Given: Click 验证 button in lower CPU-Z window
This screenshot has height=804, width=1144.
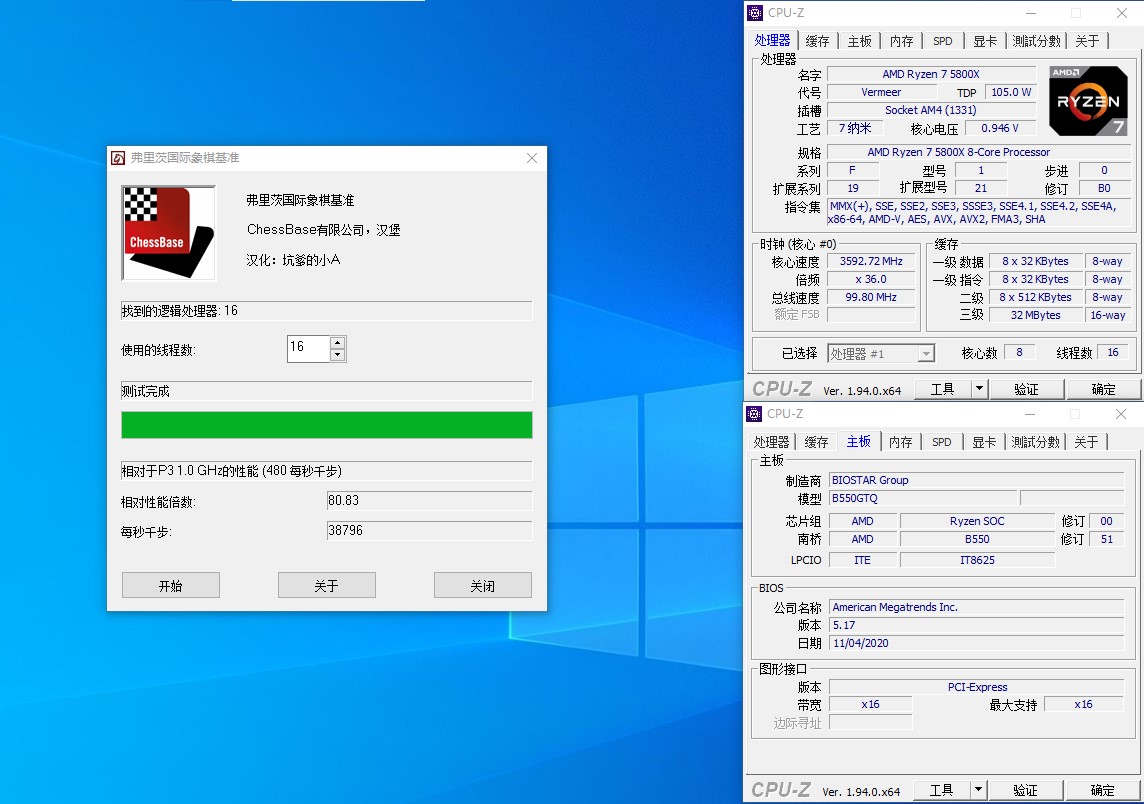Looking at the screenshot, I should pyautogui.click(x=1025, y=790).
